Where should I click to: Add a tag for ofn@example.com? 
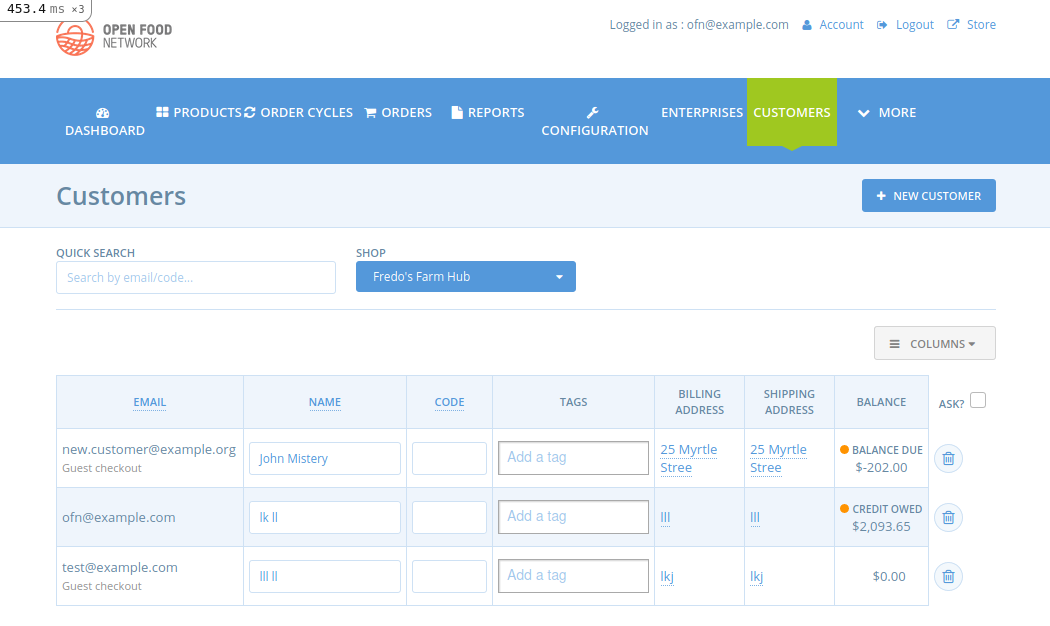(x=573, y=517)
